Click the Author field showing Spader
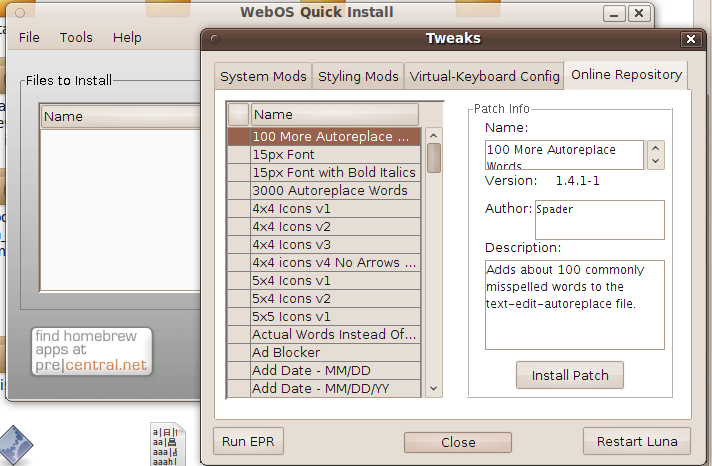The width and height of the screenshot is (712, 466). 599,220
